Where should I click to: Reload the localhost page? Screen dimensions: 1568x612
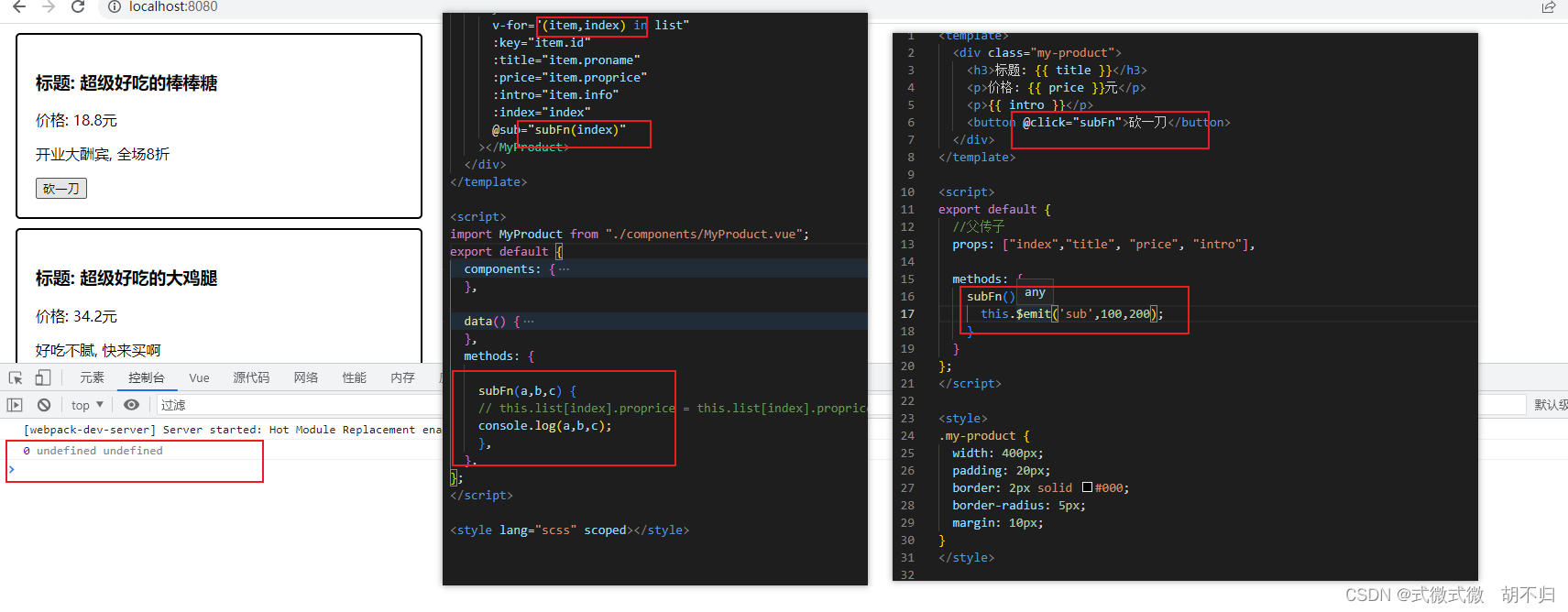tap(79, 6)
